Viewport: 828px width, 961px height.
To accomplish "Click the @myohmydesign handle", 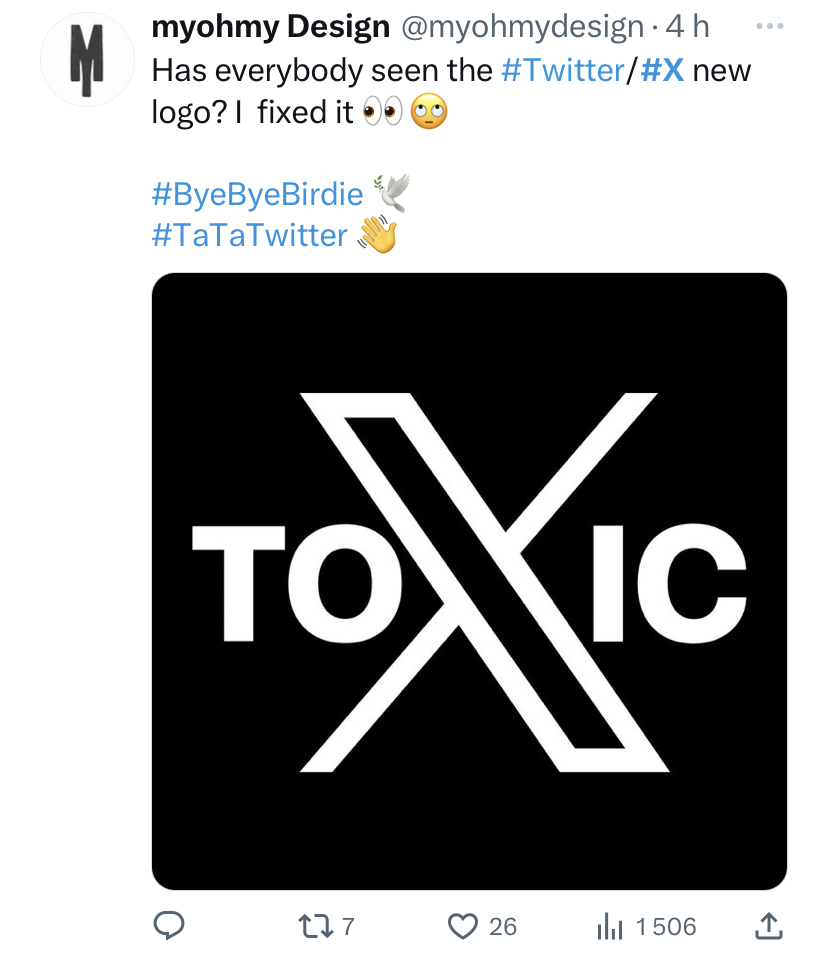I will tap(522, 28).
